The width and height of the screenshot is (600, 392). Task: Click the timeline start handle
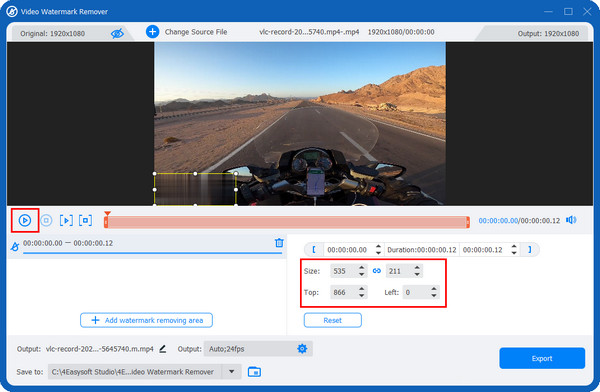tap(106, 222)
